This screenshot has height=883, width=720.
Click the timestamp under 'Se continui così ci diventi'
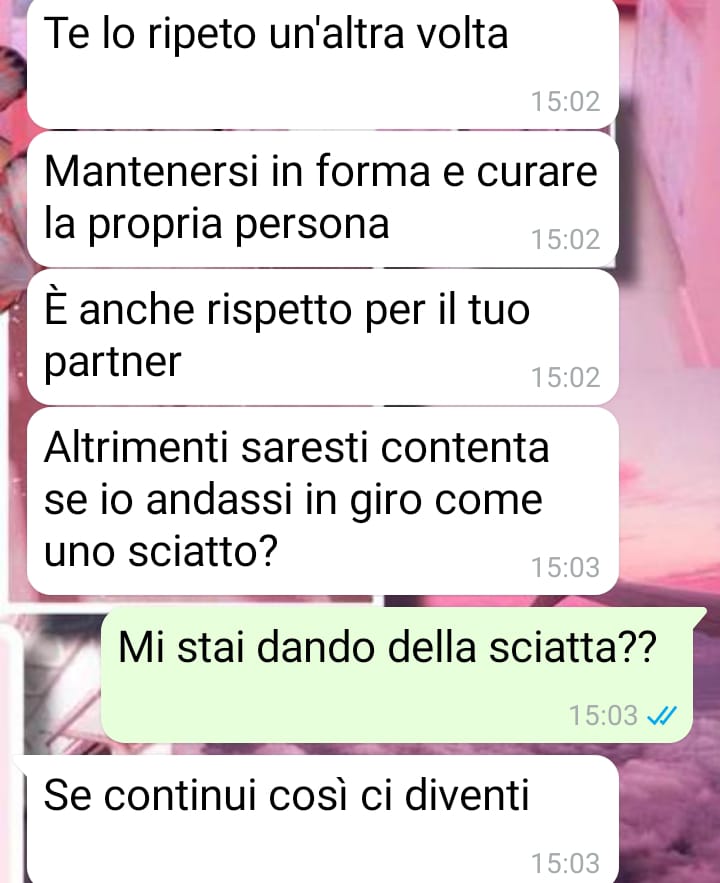(566, 863)
